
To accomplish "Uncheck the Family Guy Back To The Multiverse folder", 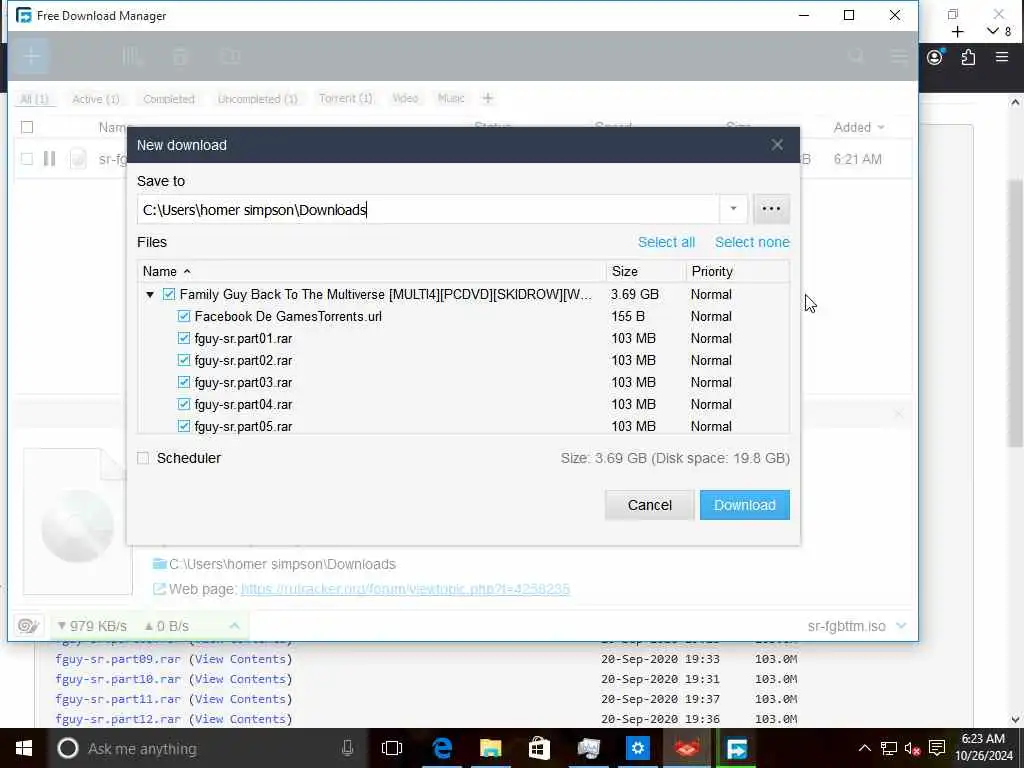I will [x=169, y=295].
